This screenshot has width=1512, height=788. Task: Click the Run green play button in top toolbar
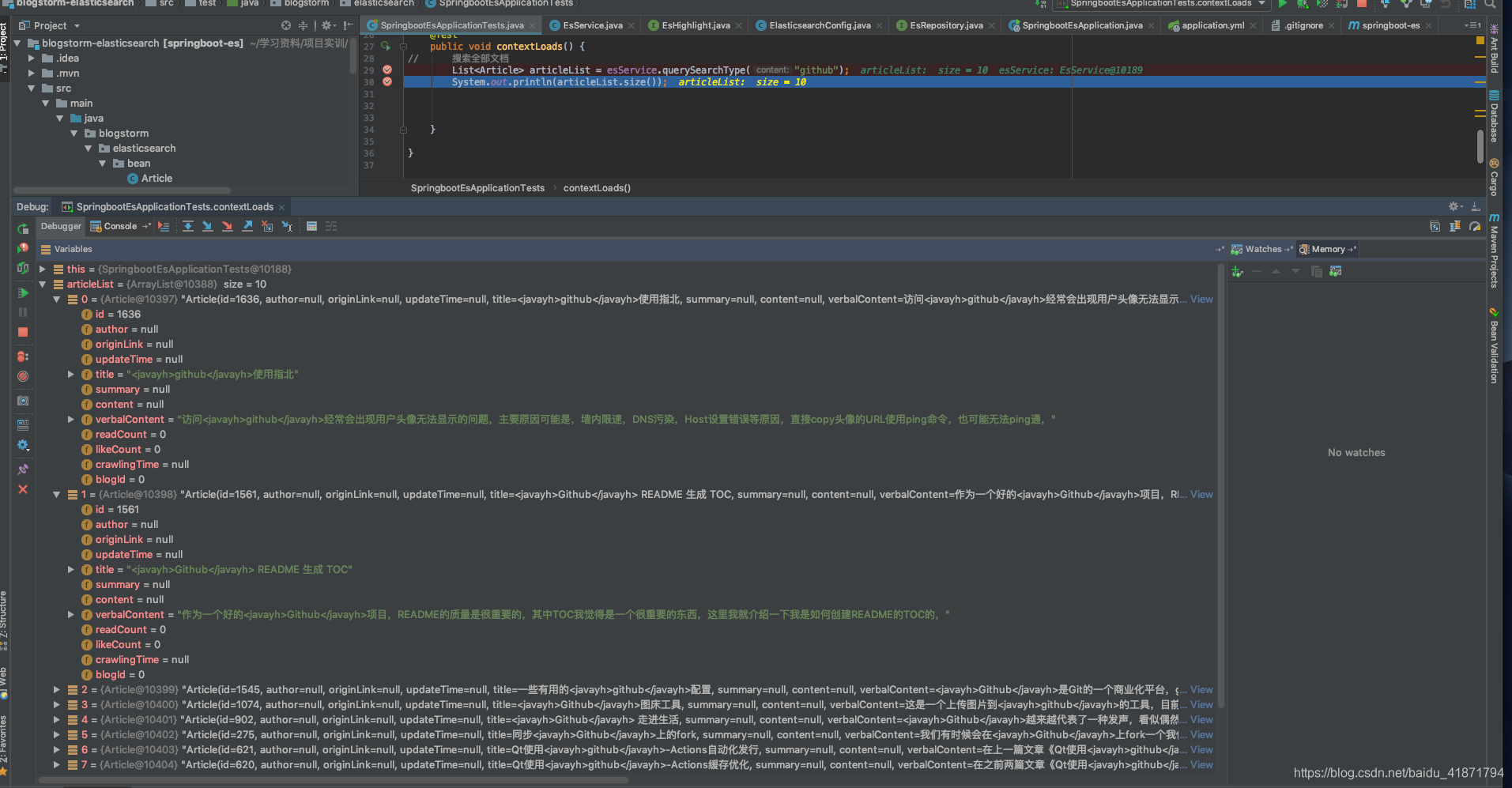tap(1283, 4)
